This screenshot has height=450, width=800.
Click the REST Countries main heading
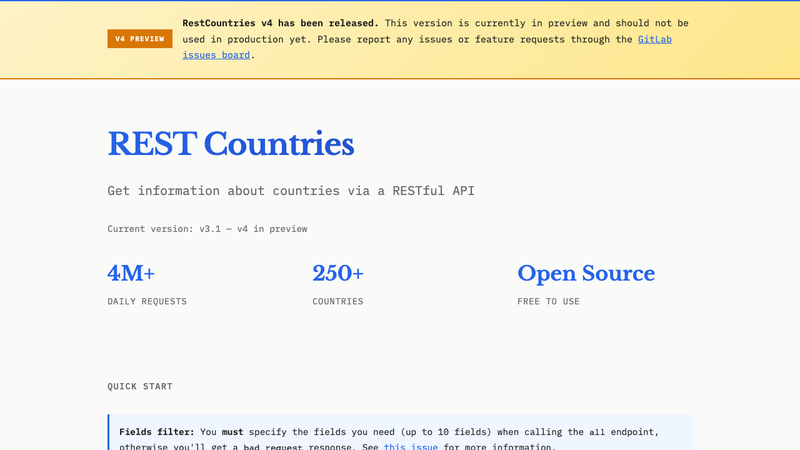(231, 144)
